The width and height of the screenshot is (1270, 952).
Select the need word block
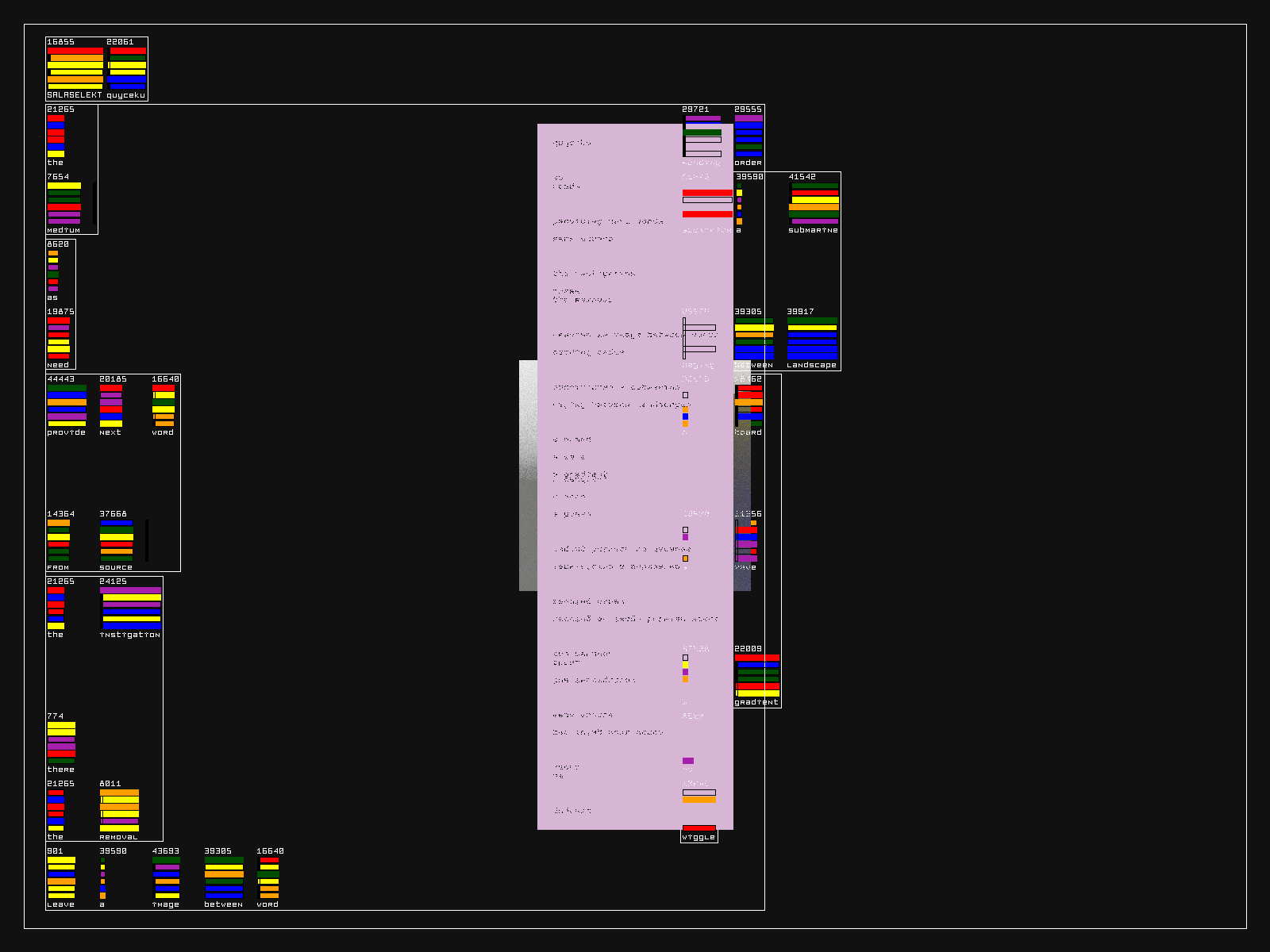pos(59,338)
